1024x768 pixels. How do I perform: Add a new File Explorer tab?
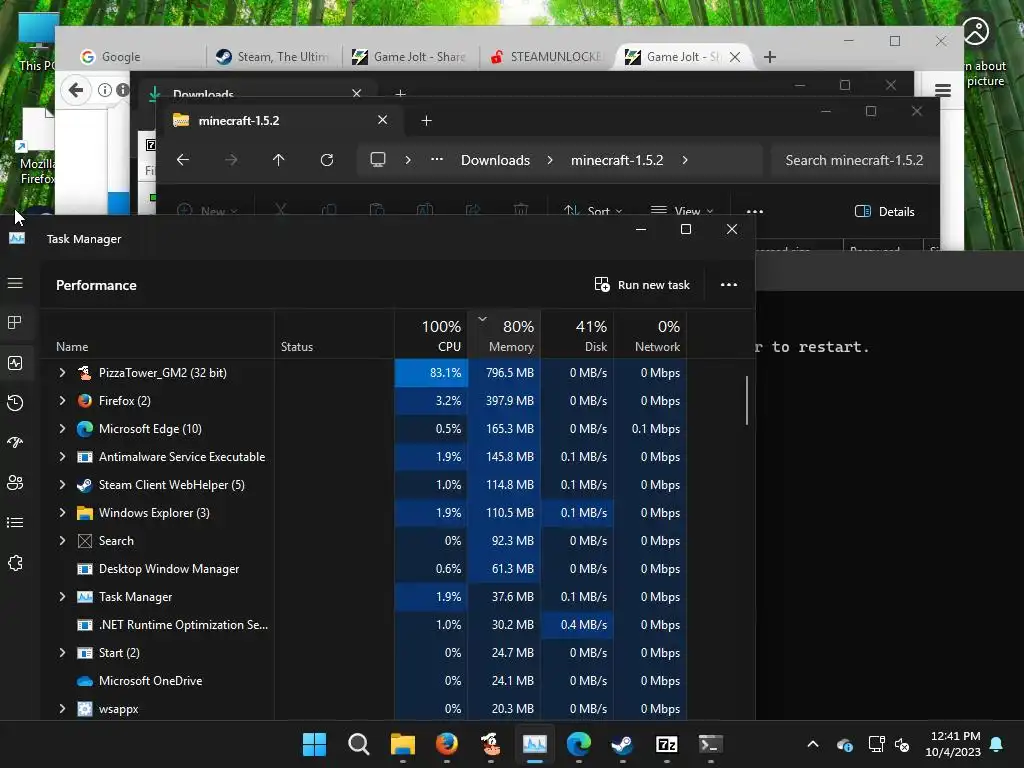point(426,120)
